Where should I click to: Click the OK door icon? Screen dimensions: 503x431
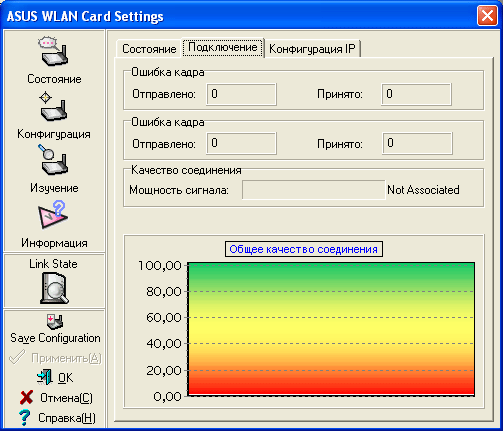click(x=45, y=377)
